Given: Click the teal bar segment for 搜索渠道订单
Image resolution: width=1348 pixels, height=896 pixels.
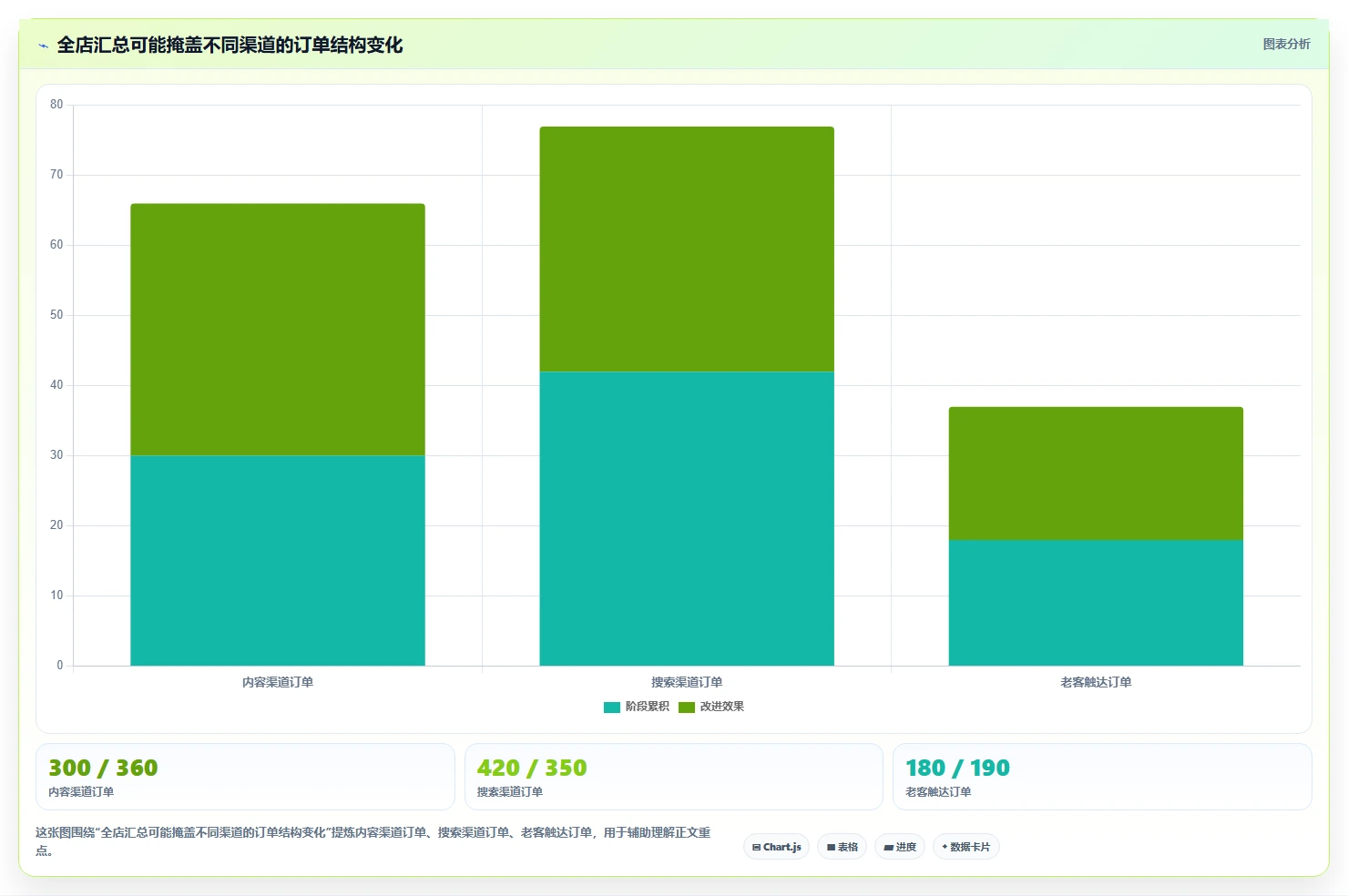Looking at the screenshot, I should tap(687, 518).
